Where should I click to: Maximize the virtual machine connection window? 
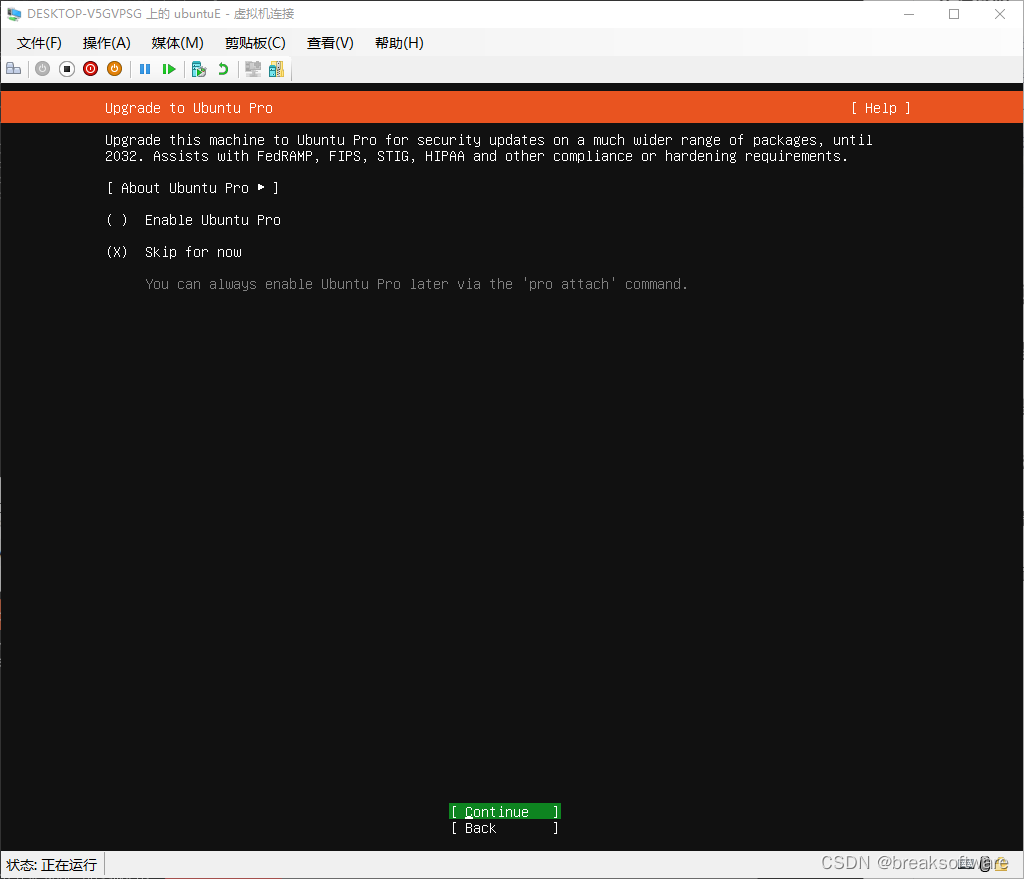[953, 14]
